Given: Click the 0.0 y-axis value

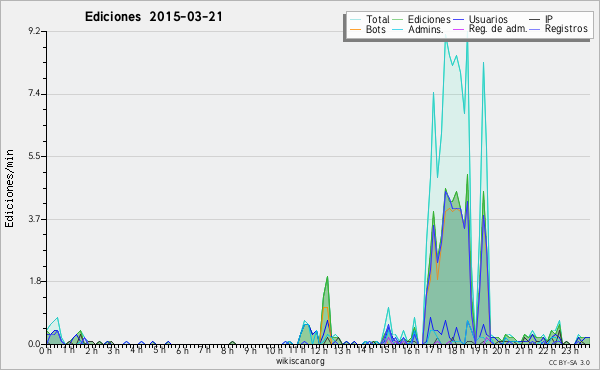Looking at the screenshot, I should point(34,344).
